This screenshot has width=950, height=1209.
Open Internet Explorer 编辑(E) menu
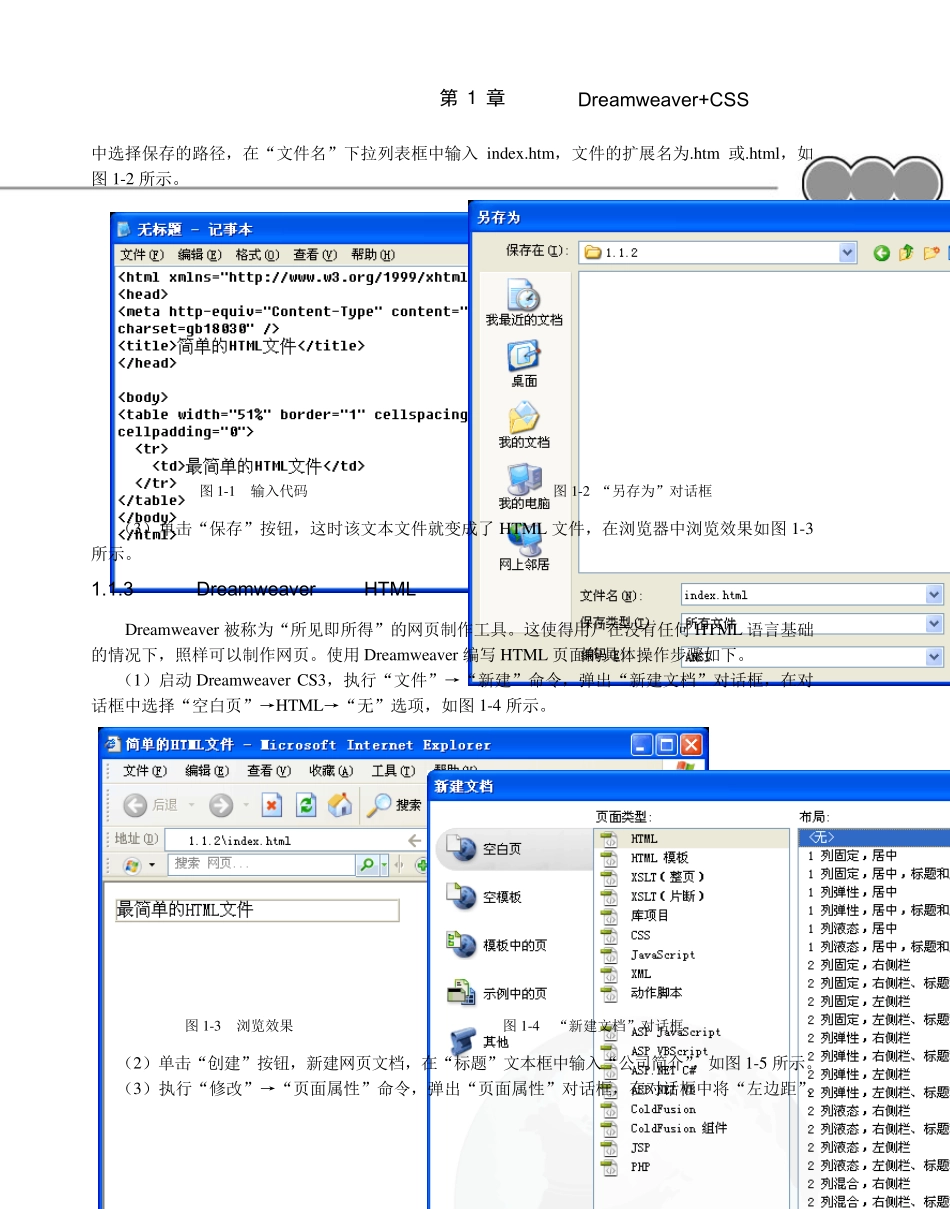pos(207,771)
